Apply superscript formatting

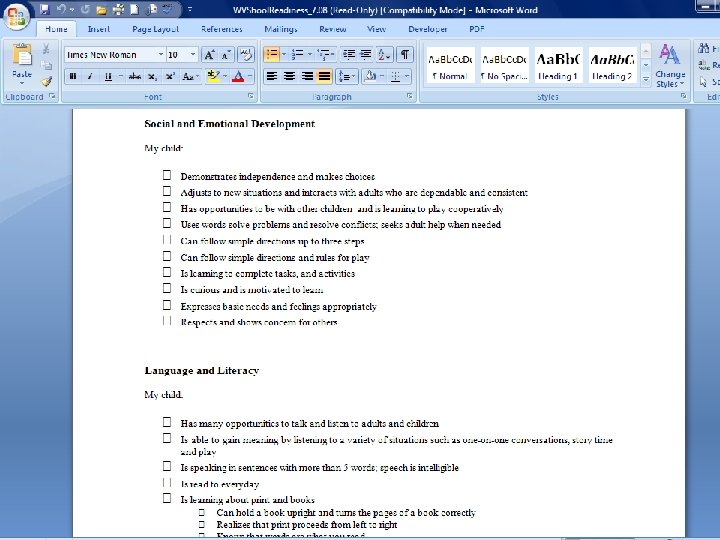[x=170, y=76]
